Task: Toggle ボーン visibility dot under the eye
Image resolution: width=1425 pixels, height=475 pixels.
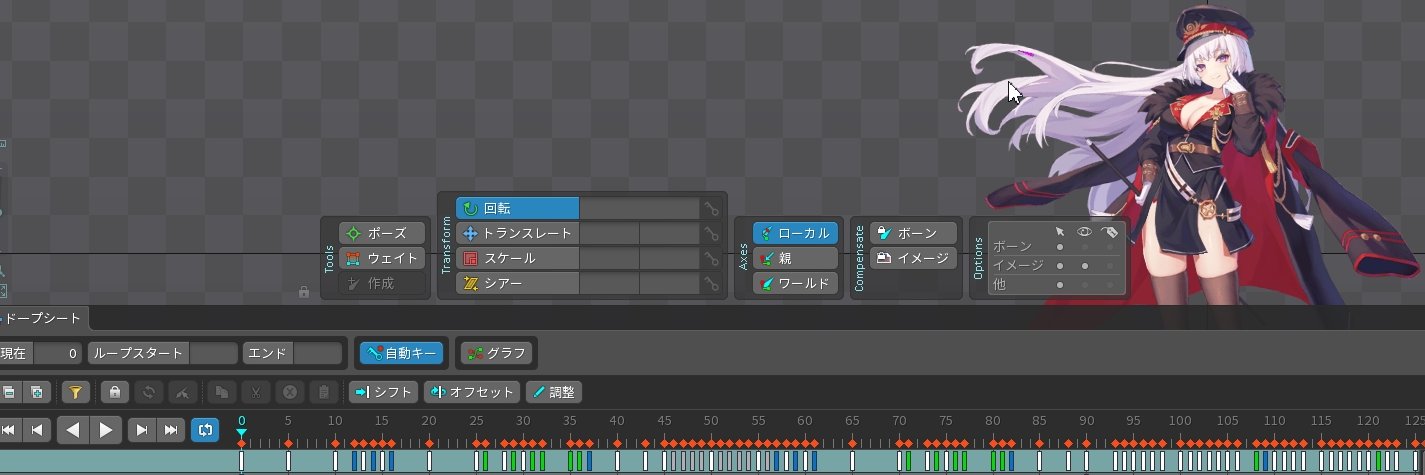Action: click(1084, 247)
